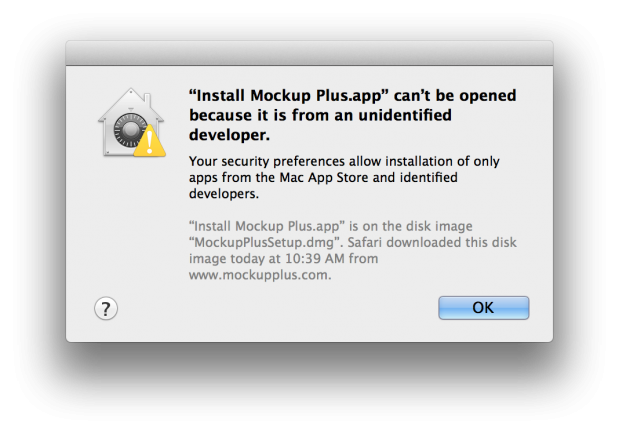Screen dimensions: 619x433
Task: Click the gray "MockupPlusSetup.dmg" file name
Action: 267,242
